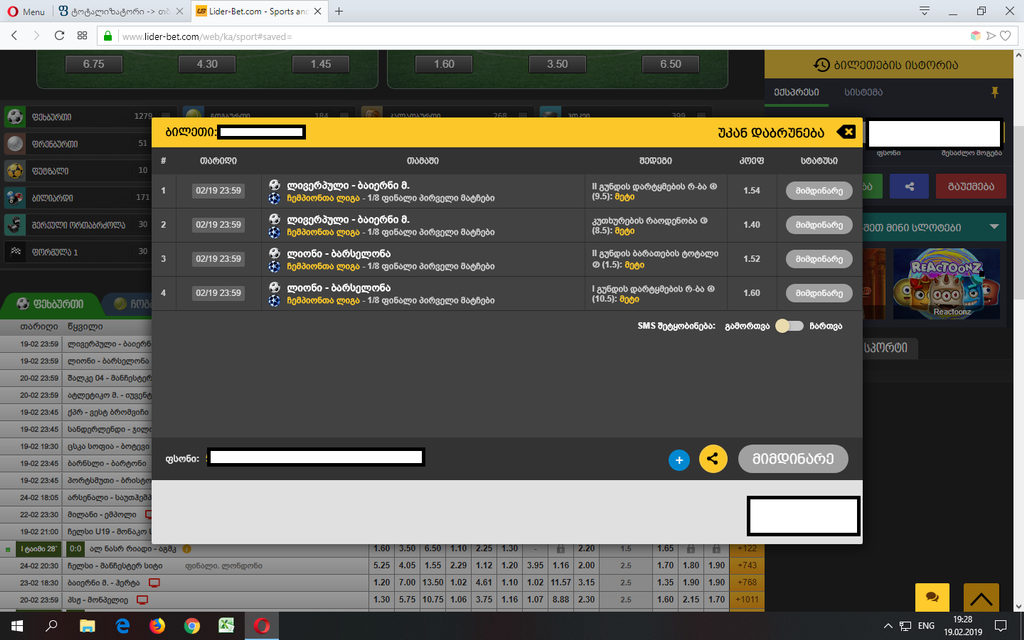Viewport: 1024px width, 640px height.
Task: Click the pin icon in bet slip panel
Action: click(x=995, y=92)
